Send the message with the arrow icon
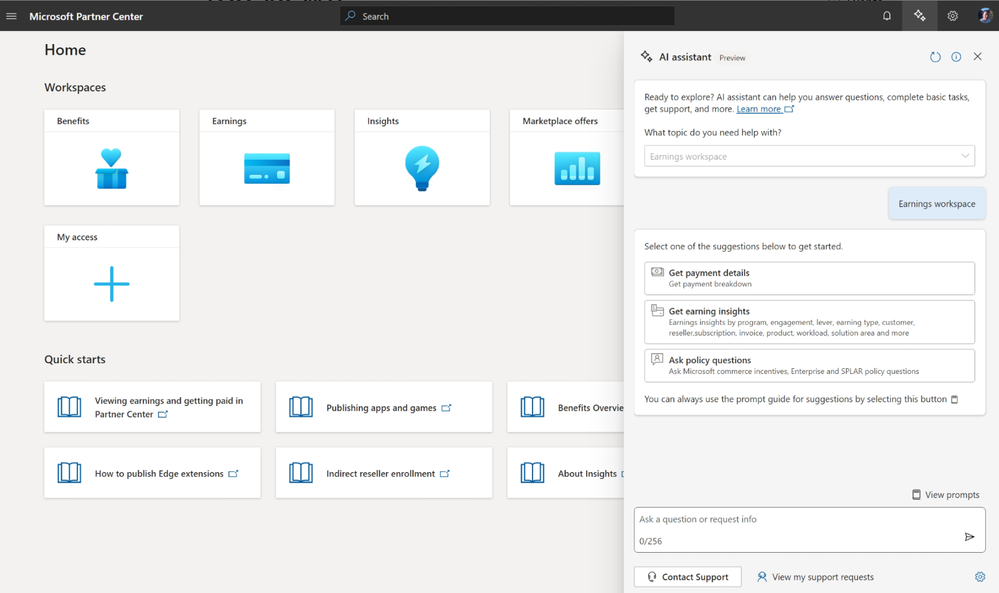Screen dimensions: 999x593 (x=969, y=537)
